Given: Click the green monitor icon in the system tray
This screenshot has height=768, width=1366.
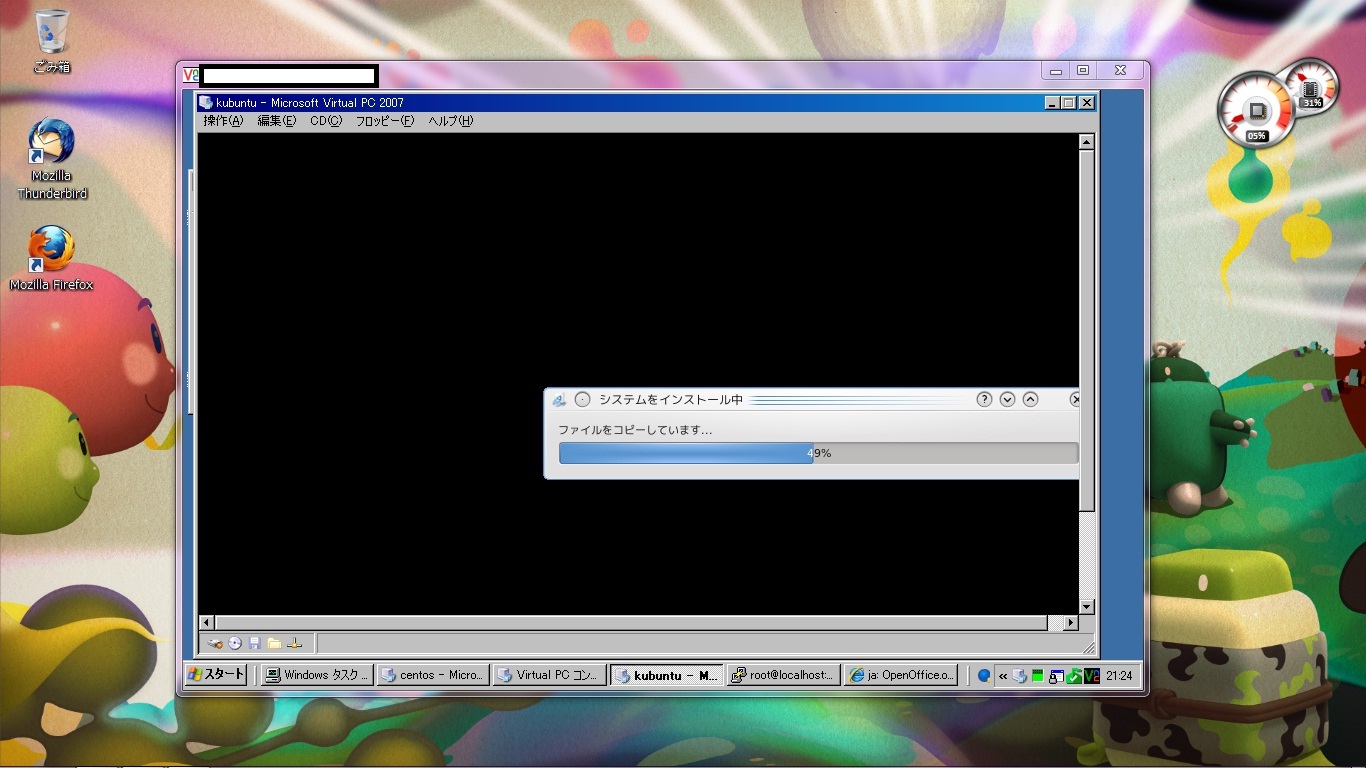Looking at the screenshot, I should click(x=1038, y=675).
